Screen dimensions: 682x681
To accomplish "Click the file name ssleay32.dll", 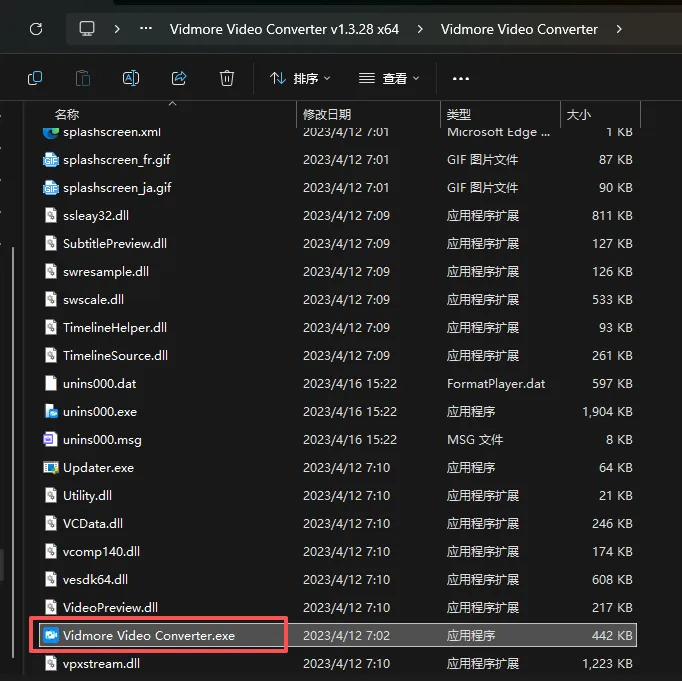I will click(96, 216).
